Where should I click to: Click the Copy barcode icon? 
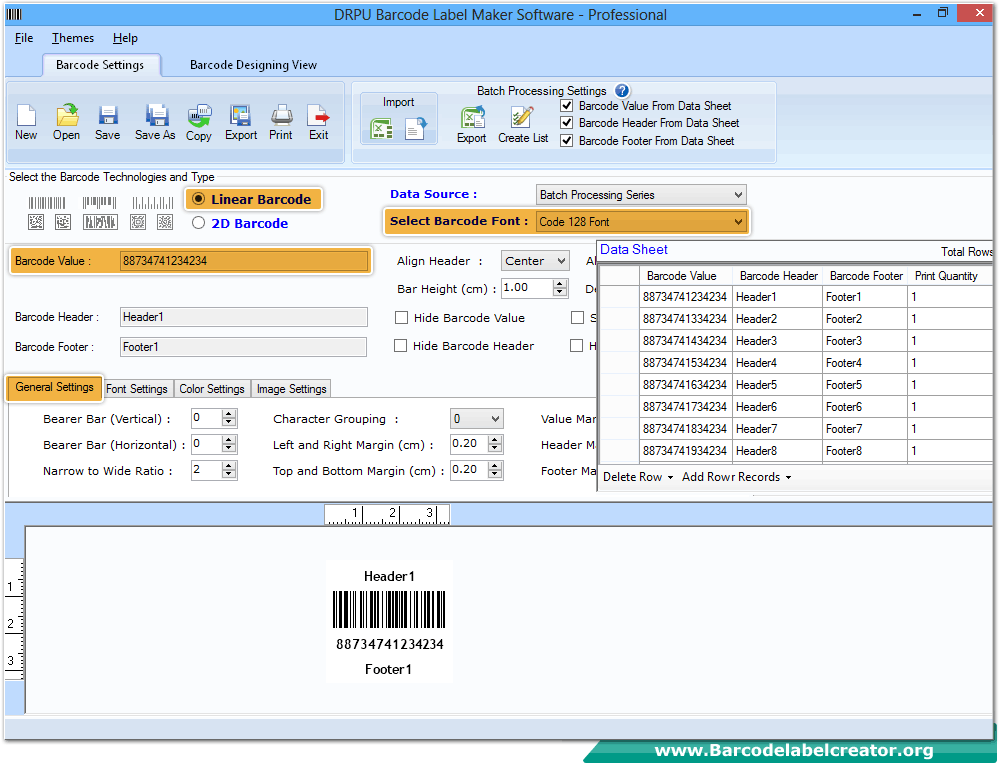(x=199, y=116)
